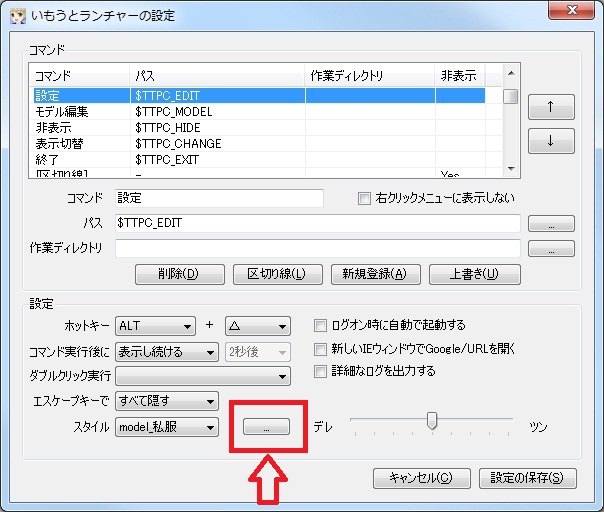Open the 表示し続ける dropdown
Screen dimensions: 604x512
pyautogui.click(x=167, y=352)
